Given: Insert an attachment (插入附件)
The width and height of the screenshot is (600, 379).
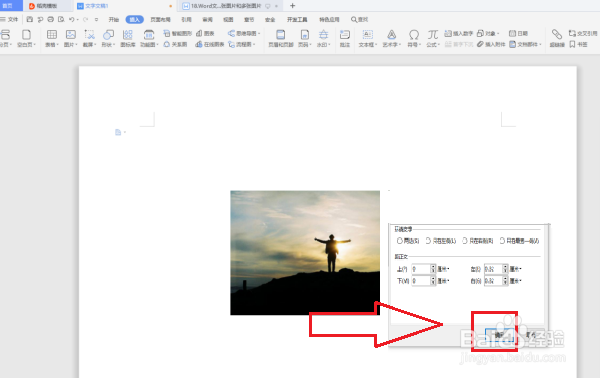Looking at the screenshot, I should pyautogui.click(x=491, y=44).
